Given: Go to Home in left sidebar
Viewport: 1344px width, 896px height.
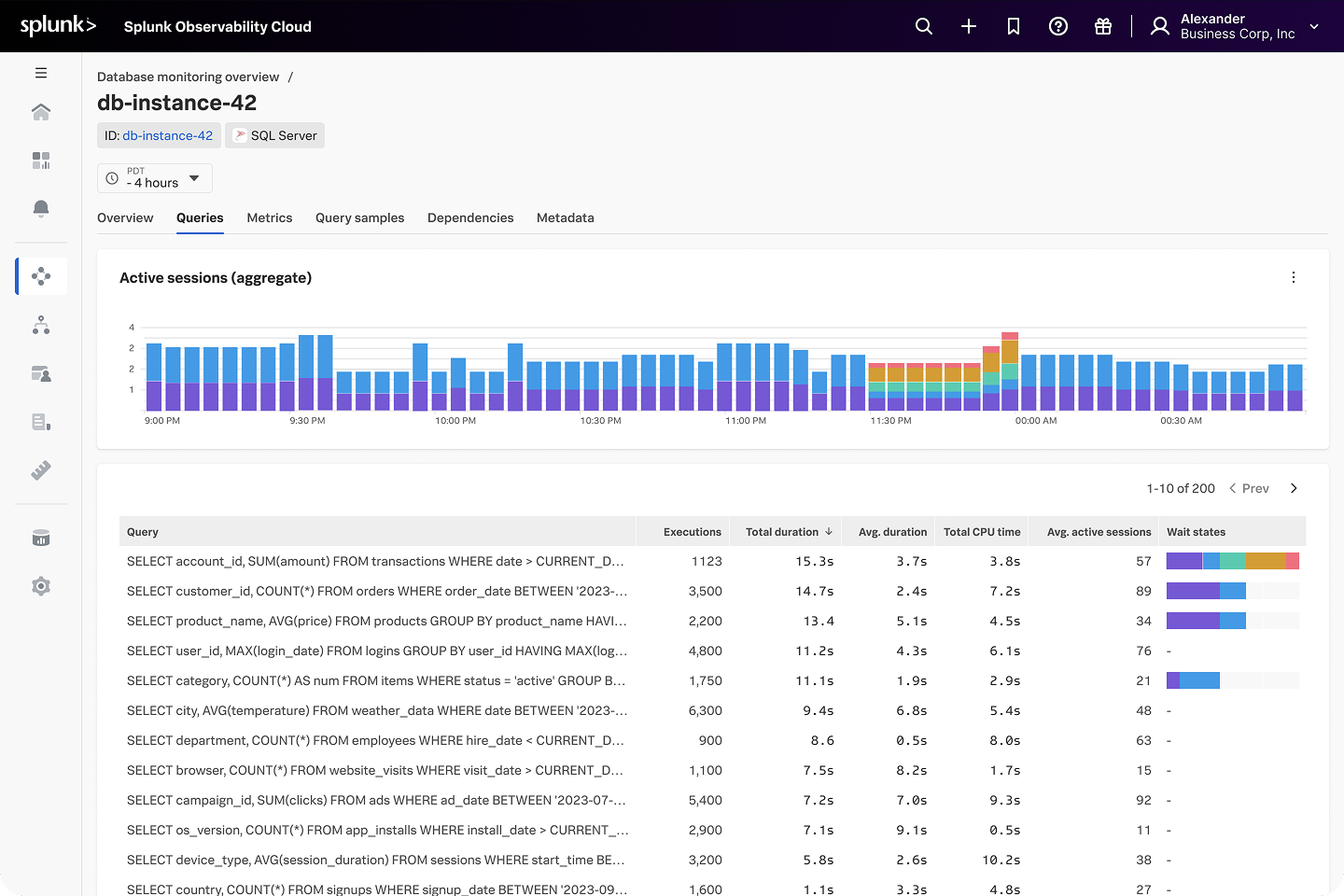Looking at the screenshot, I should [x=41, y=113].
